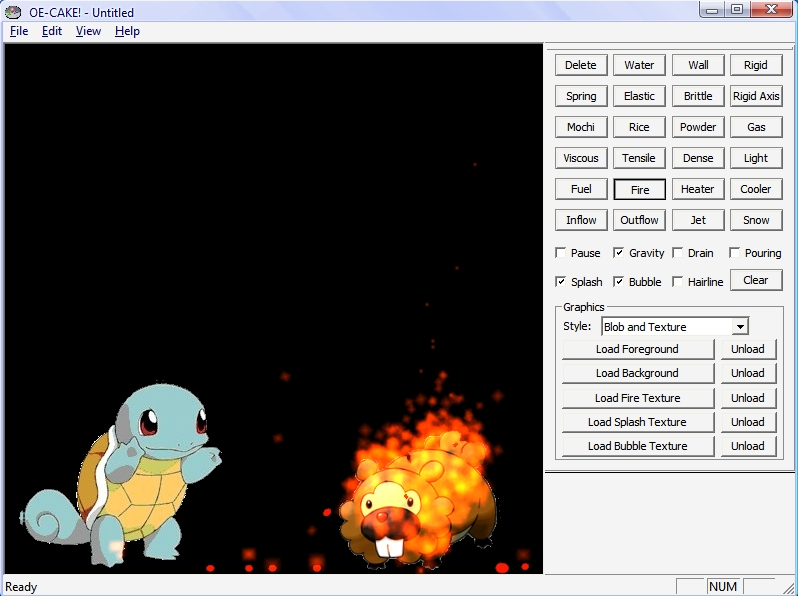Screen dimensions: 798x596
Task: Uncheck the Bubble option
Action: (618, 281)
